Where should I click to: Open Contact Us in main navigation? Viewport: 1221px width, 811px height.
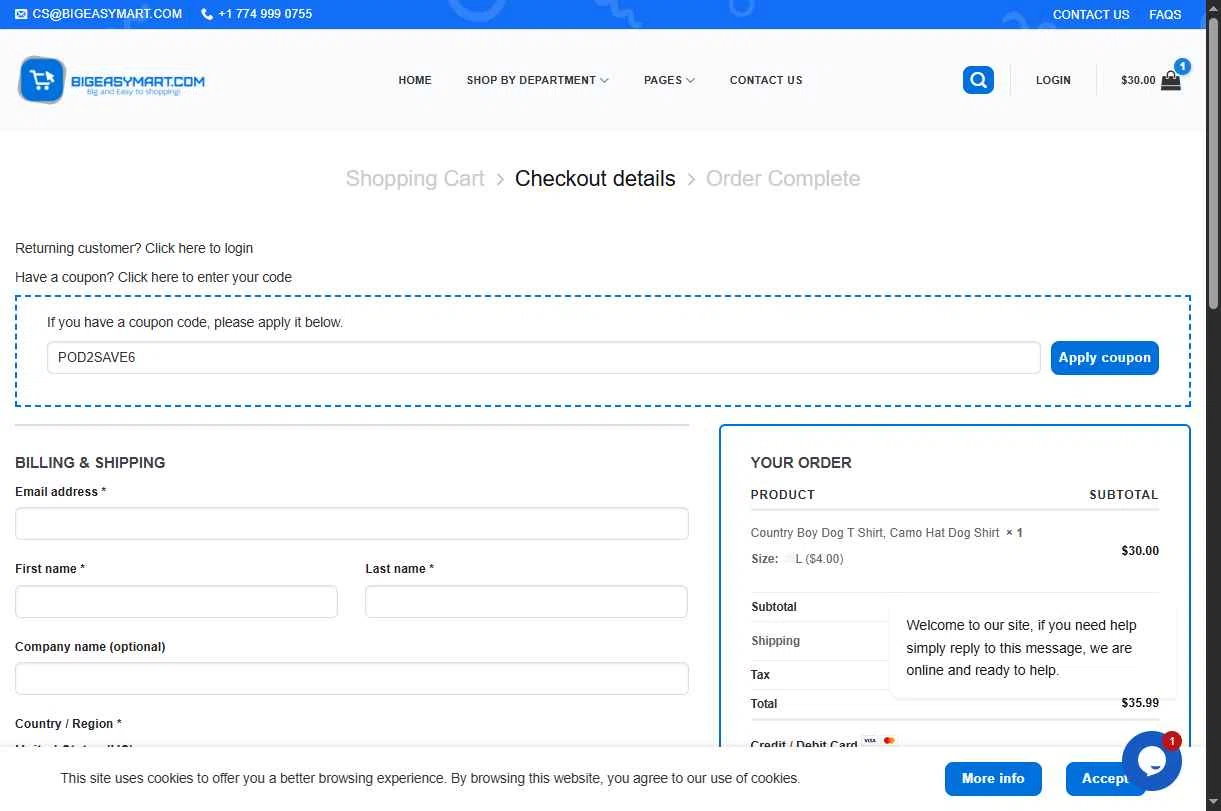coord(766,80)
